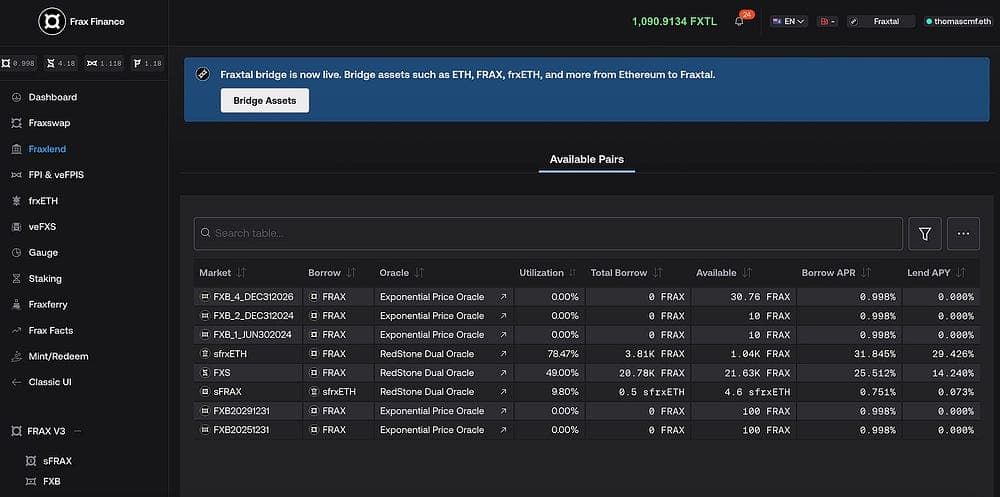Open the notifications bell
The width and height of the screenshot is (1000, 497).
pyautogui.click(x=739, y=21)
